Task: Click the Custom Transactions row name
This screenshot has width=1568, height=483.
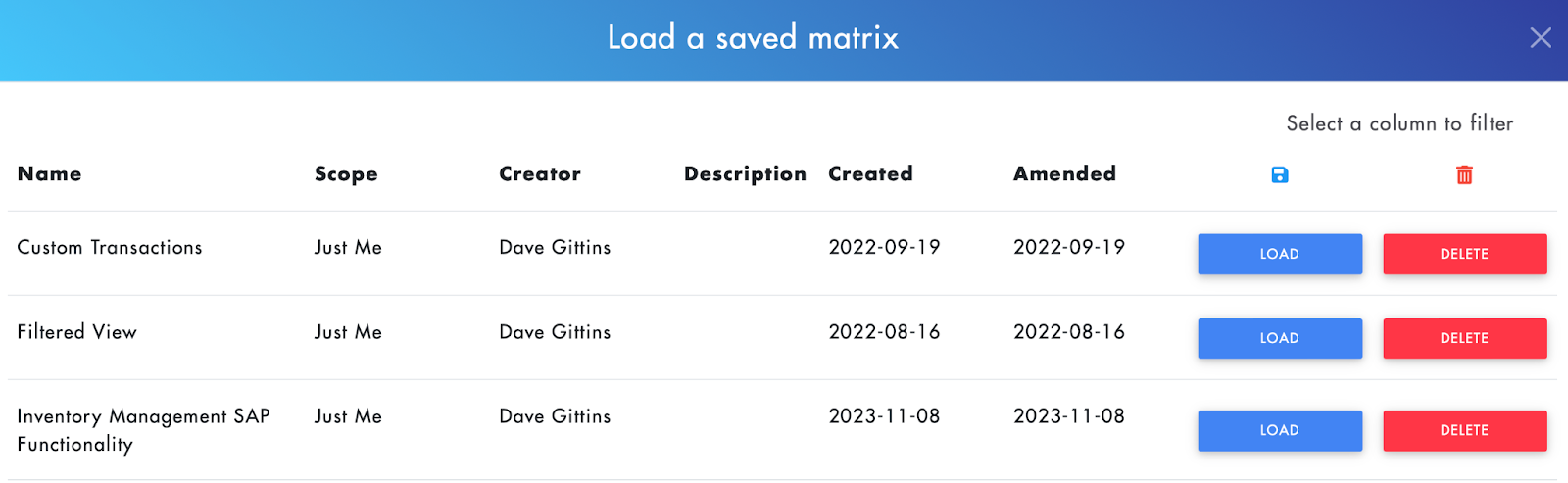Action: [110, 248]
